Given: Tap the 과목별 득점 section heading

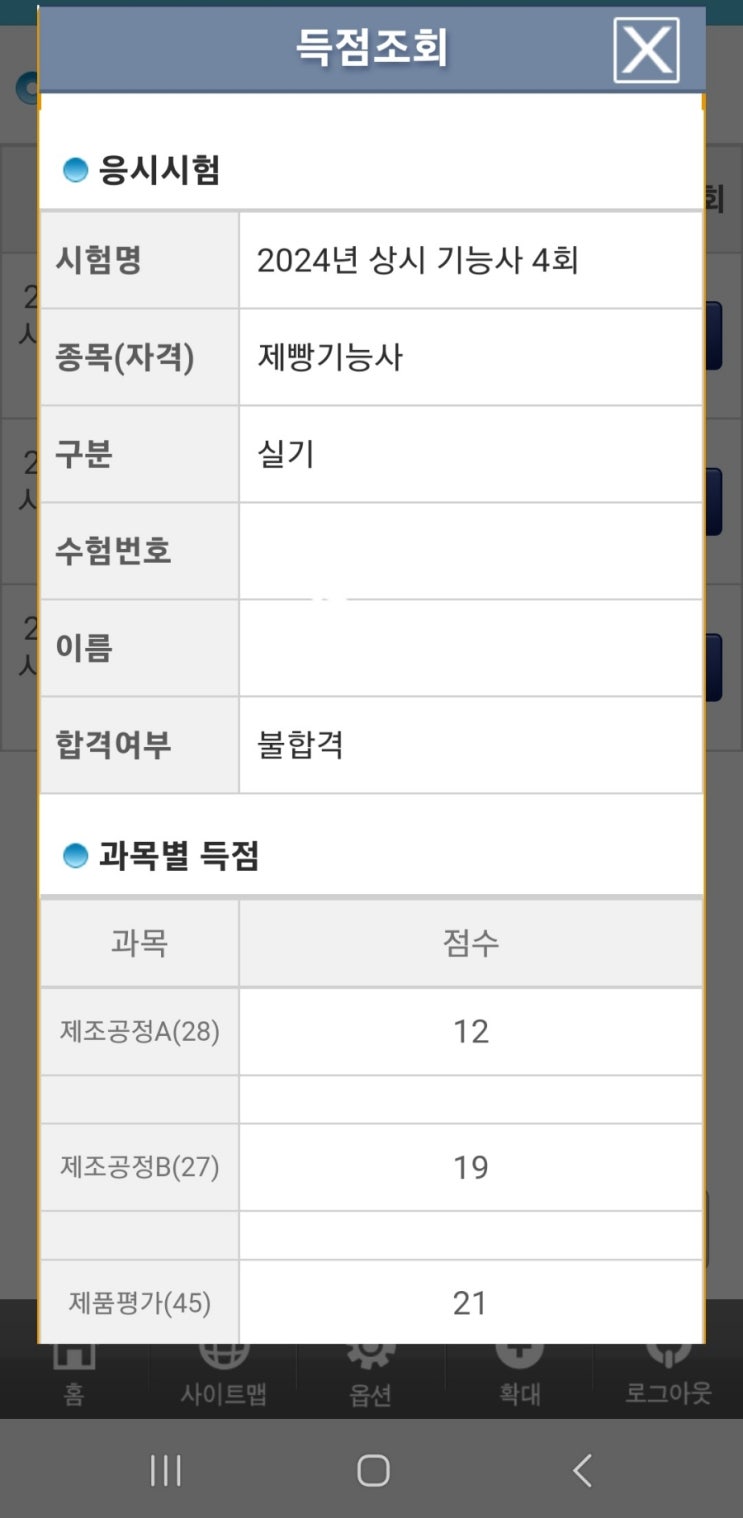Looking at the screenshot, I should pyautogui.click(x=178, y=856).
